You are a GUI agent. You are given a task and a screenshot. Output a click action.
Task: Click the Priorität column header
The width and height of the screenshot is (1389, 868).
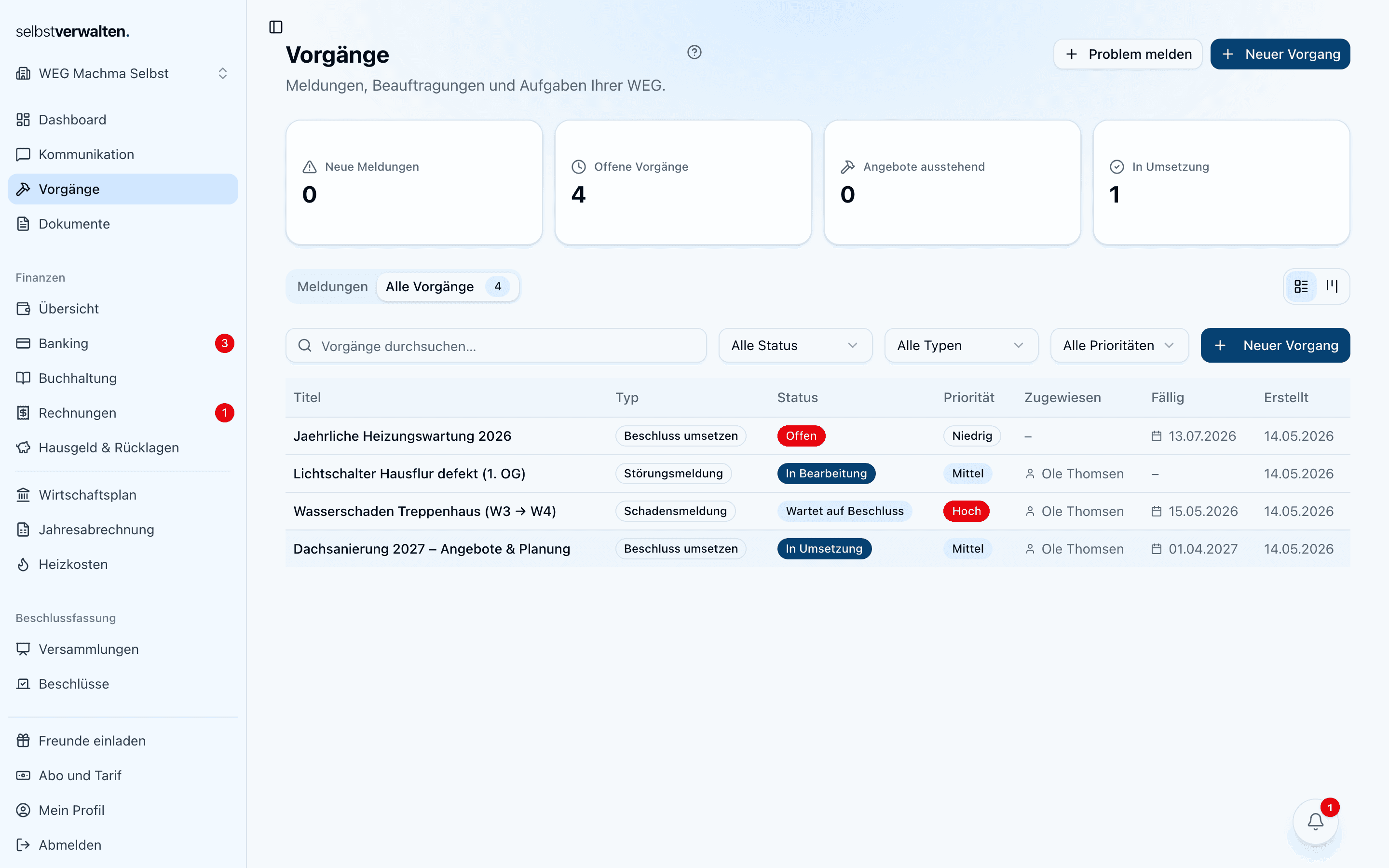point(969,397)
